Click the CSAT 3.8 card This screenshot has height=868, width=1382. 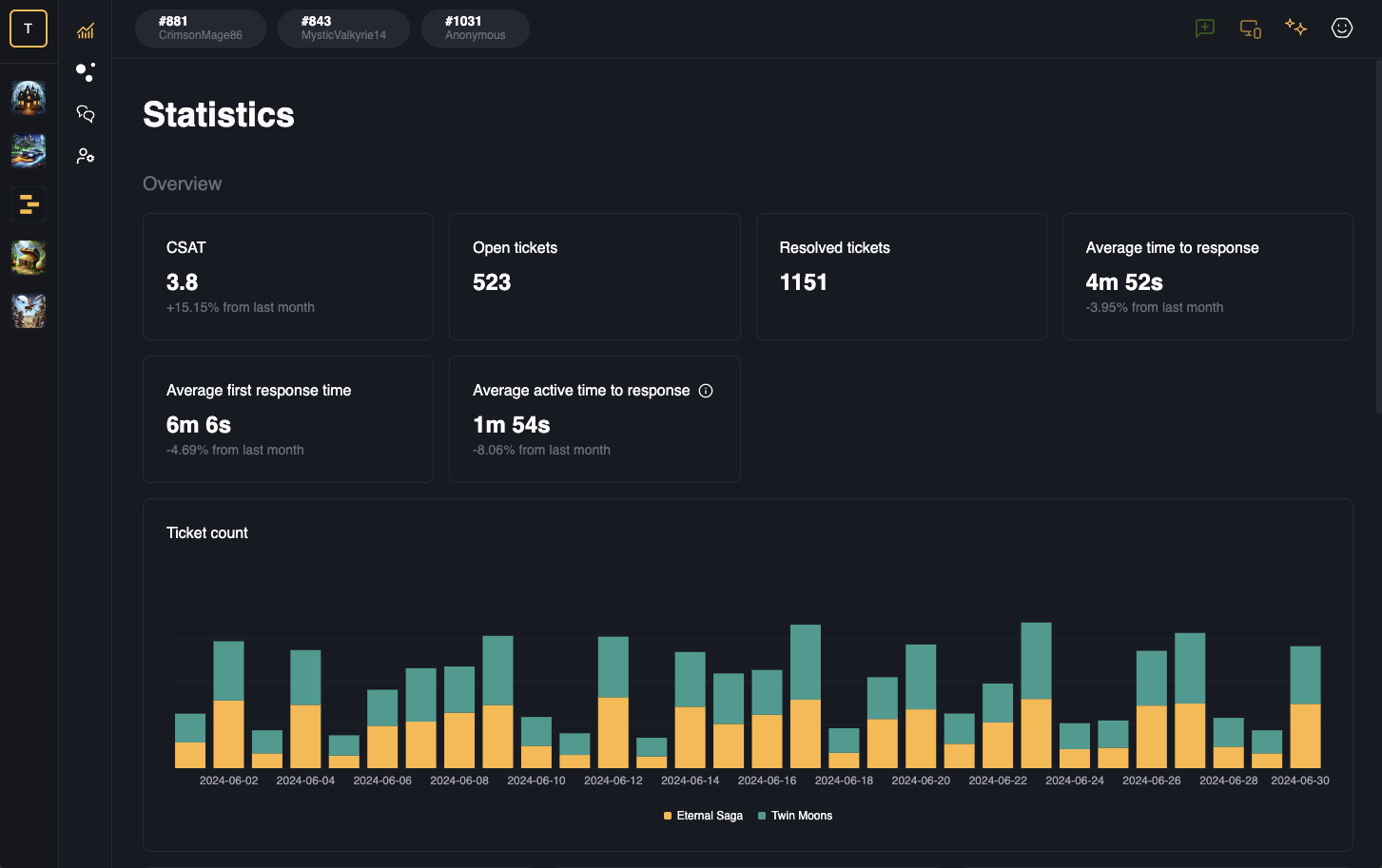coord(288,277)
